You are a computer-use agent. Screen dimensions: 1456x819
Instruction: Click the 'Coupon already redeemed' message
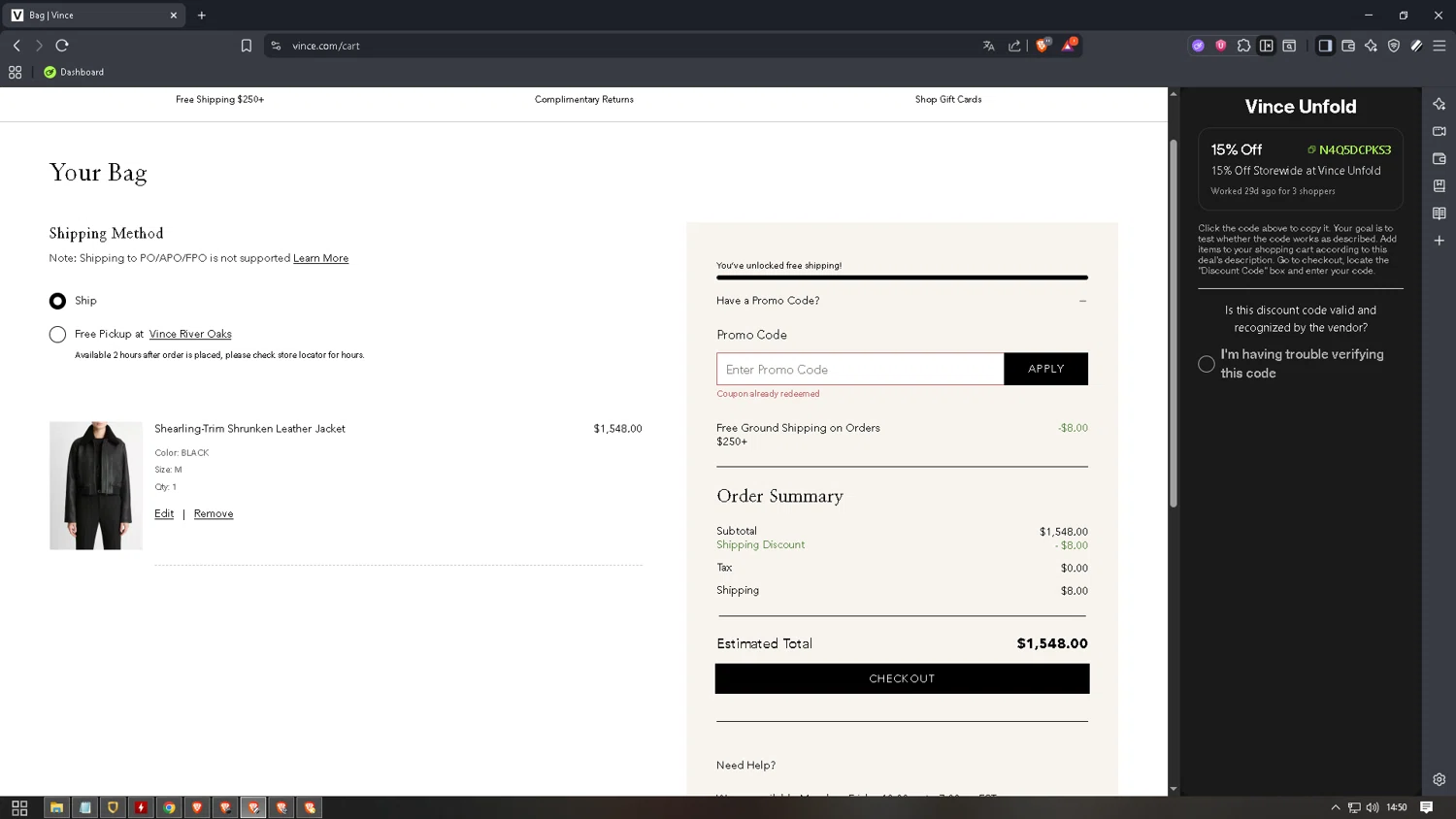(768, 394)
